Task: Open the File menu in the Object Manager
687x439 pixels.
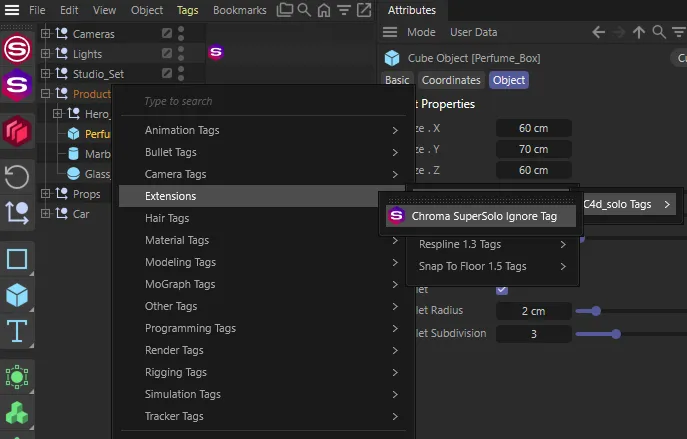Action: click(x=37, y=10)
